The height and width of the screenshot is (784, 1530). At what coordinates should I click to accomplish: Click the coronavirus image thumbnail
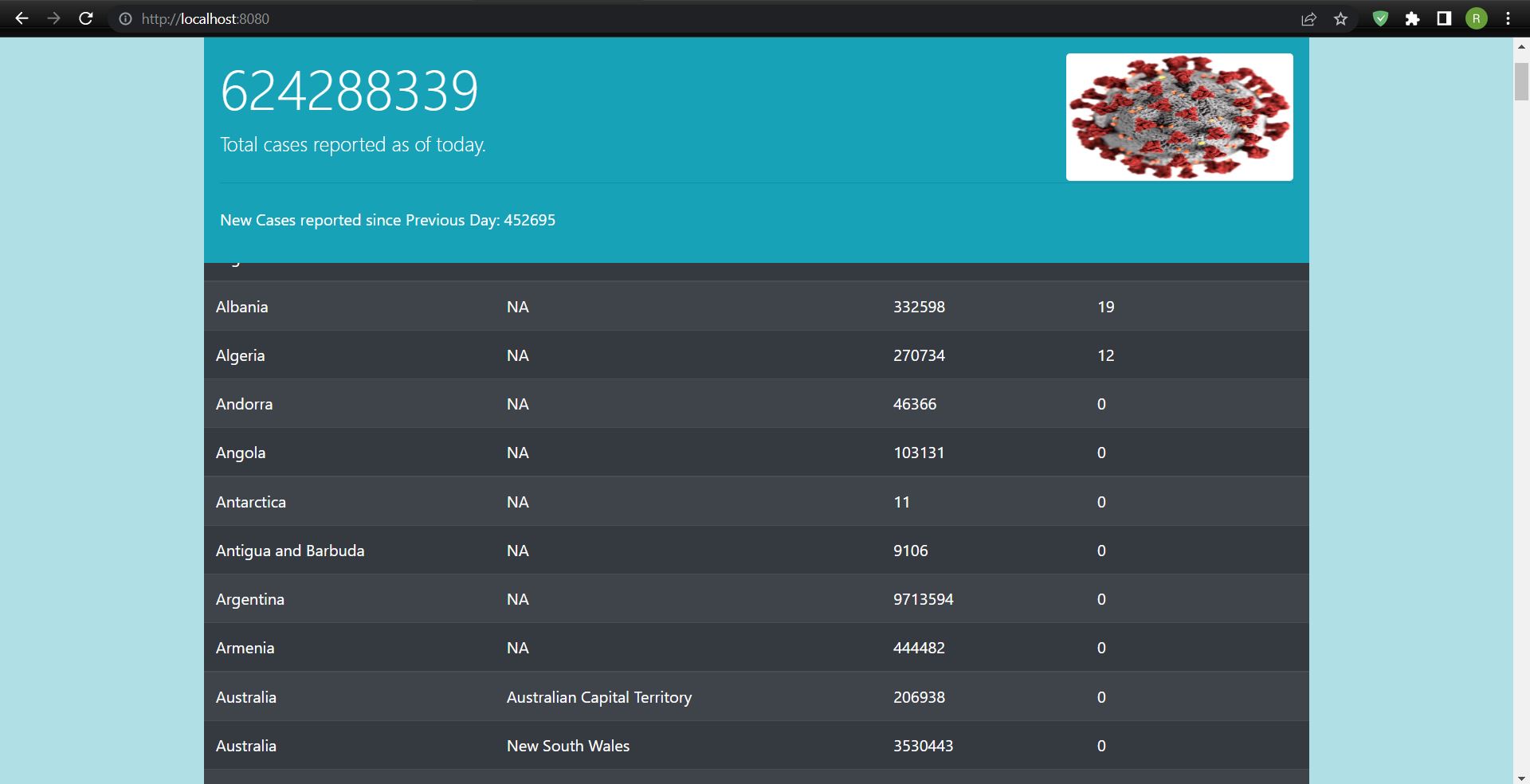pos(1179,117)
